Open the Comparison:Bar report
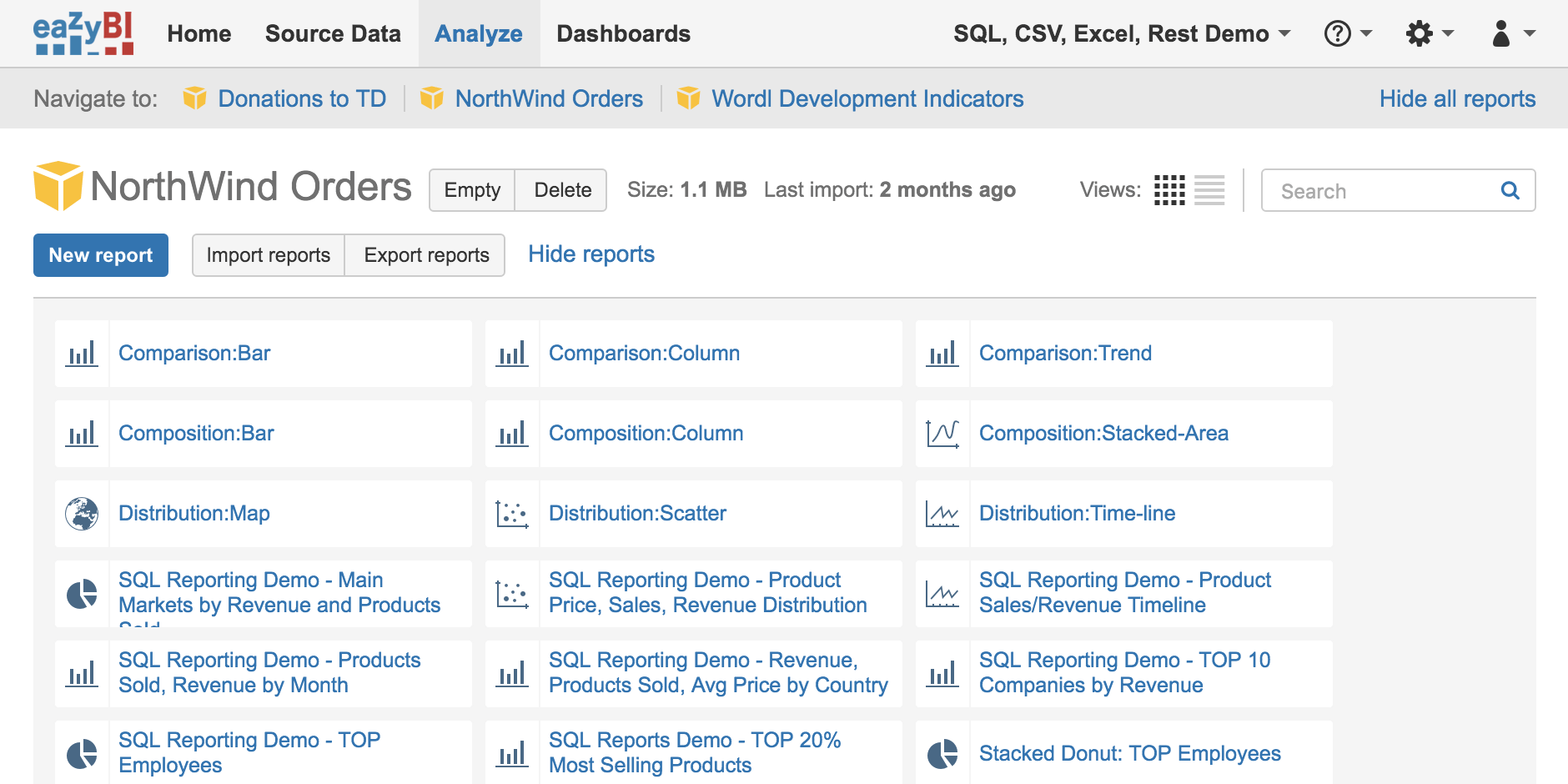 pyautogui.click(x=194, y=353)
